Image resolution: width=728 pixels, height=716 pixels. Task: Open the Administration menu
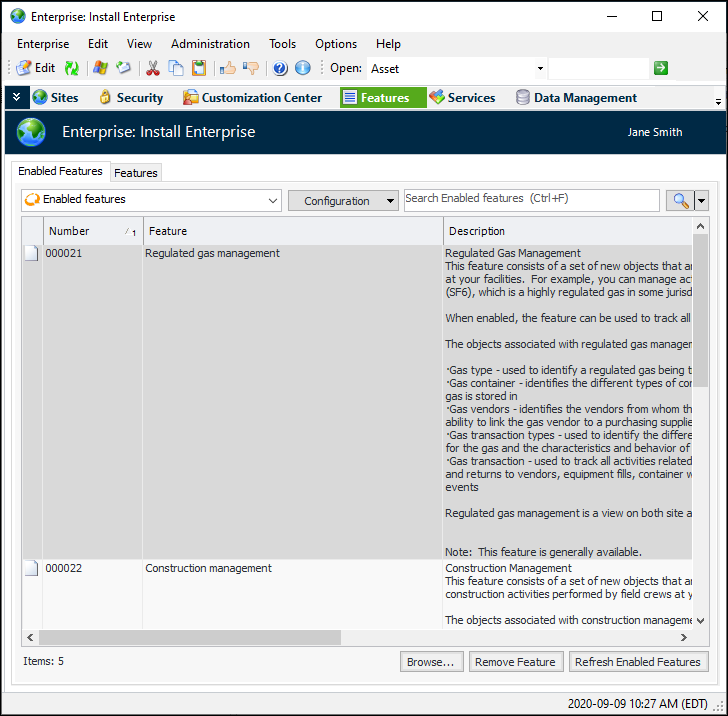click(210, 44)
